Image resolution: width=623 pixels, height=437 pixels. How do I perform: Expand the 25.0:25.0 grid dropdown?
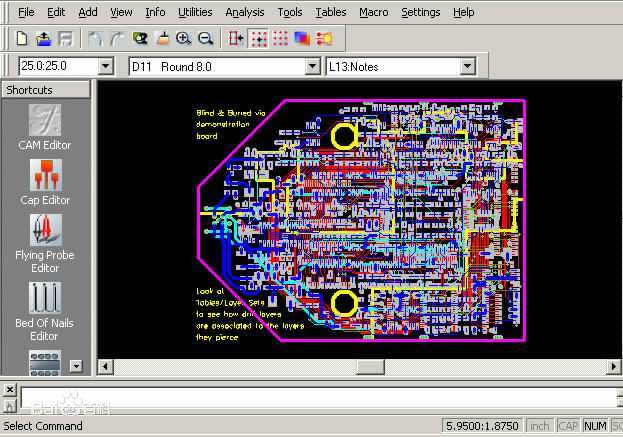(x=106, y=67)
